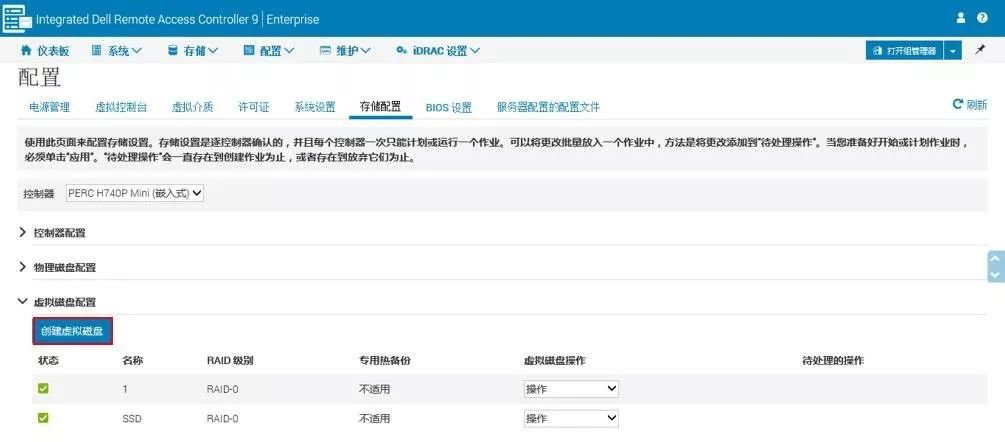This screenshot has width=1005, height=442.
Task: Open 操作 dropdown for SSD virtual disk
Action: 571,418
